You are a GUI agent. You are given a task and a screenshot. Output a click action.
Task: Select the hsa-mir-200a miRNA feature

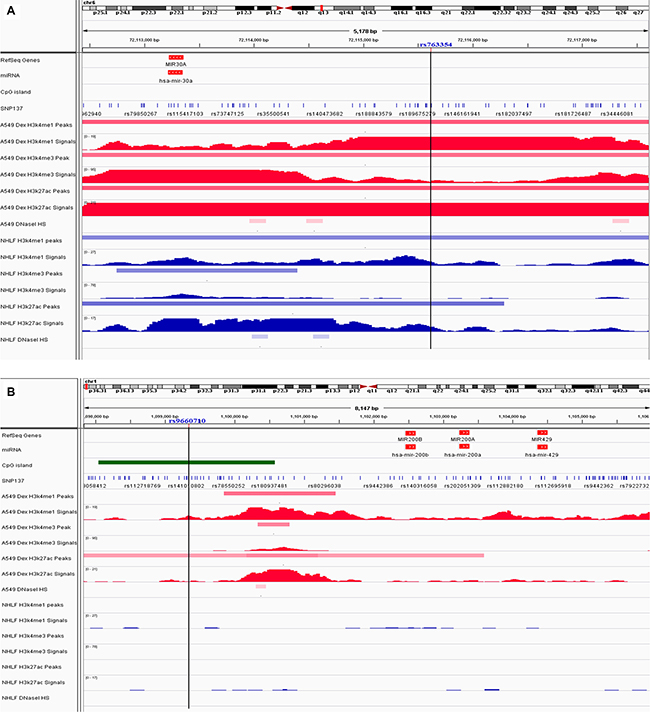point(463,447)
